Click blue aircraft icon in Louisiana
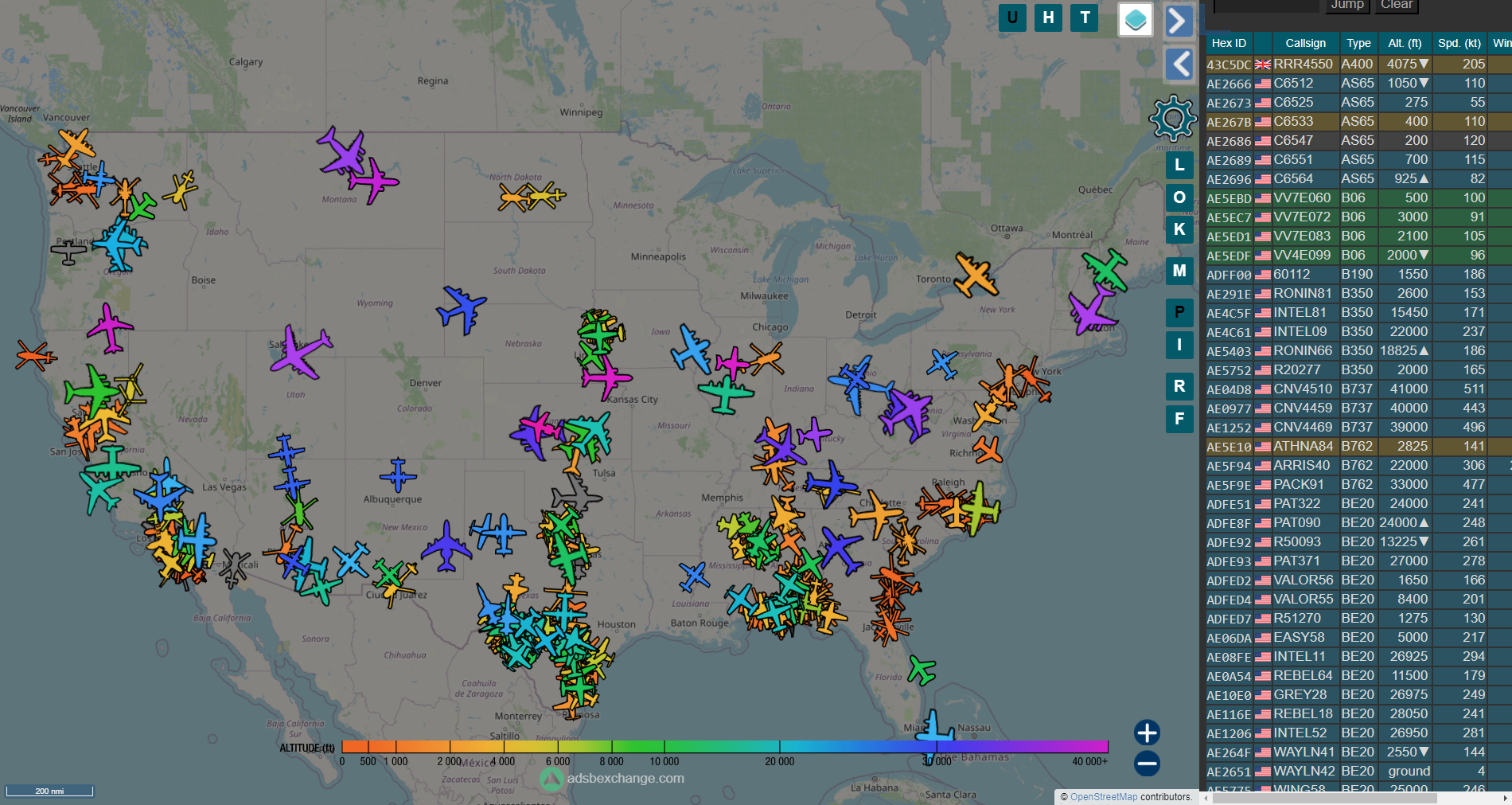Screen dimensions: 1512x805 [x=694, y=575]
